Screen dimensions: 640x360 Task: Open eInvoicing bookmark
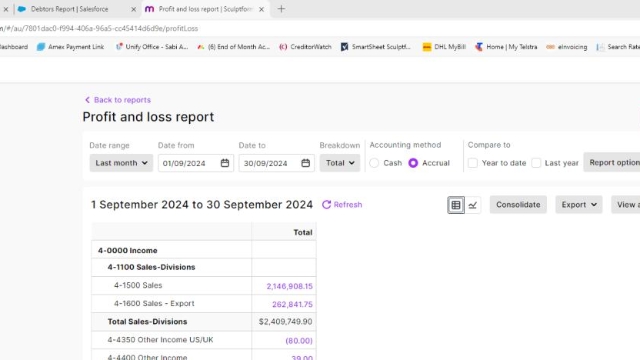567,47
